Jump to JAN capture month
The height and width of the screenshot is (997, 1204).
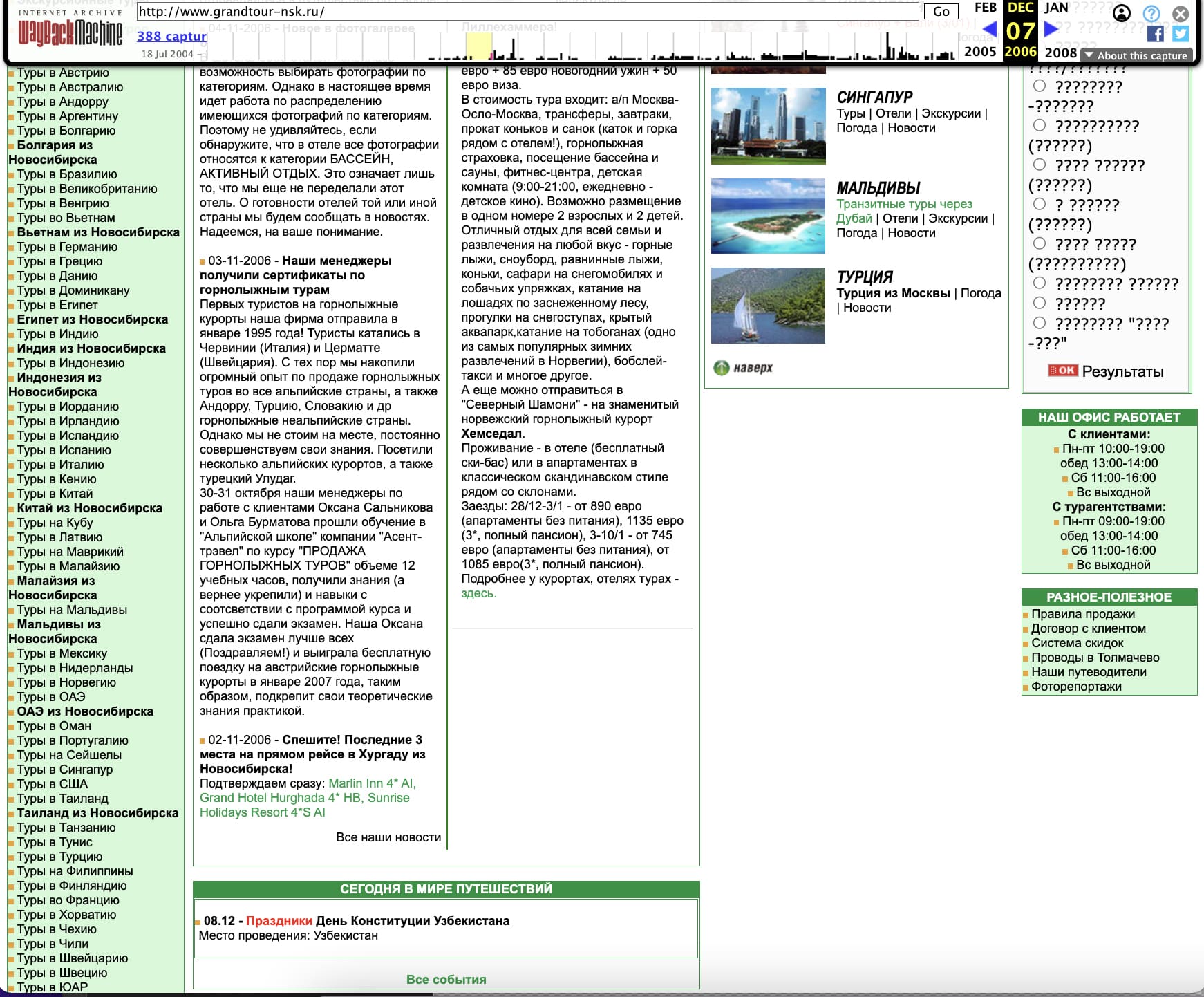pos(1056,8)
